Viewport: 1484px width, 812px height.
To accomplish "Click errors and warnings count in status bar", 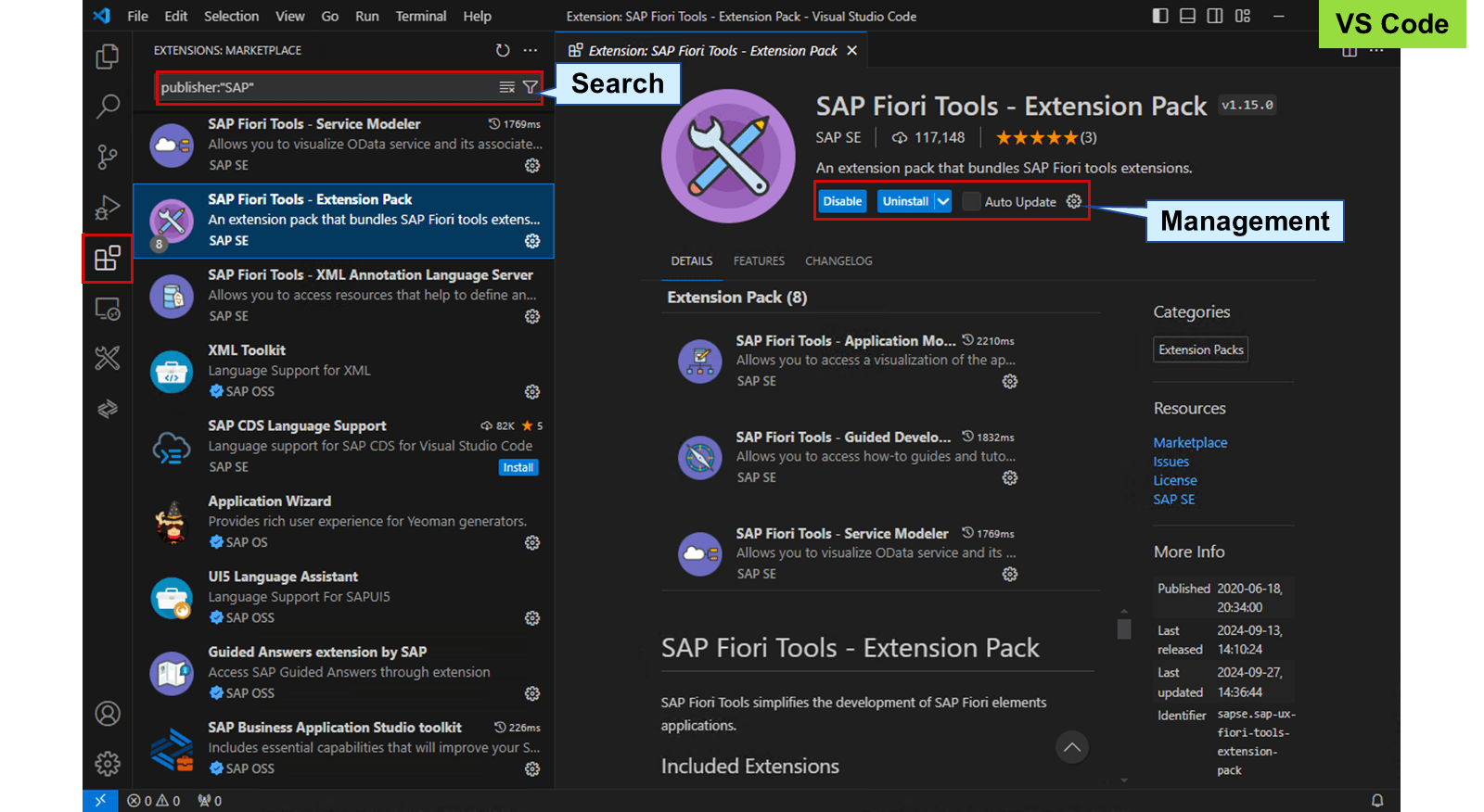I will (154, 800).
